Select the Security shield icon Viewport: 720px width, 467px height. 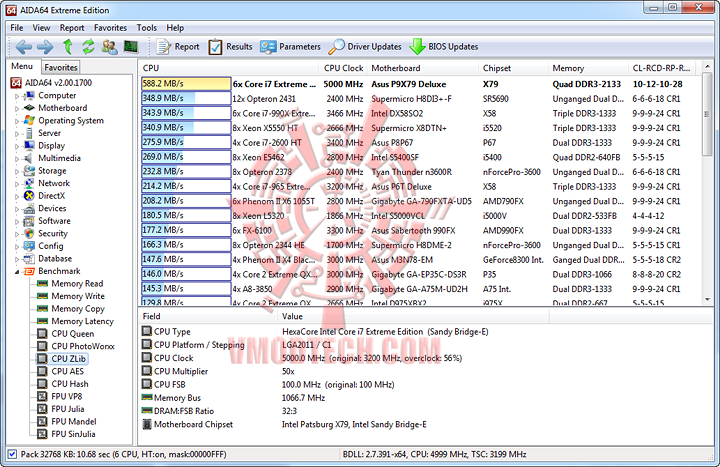[x=29, y=233]
